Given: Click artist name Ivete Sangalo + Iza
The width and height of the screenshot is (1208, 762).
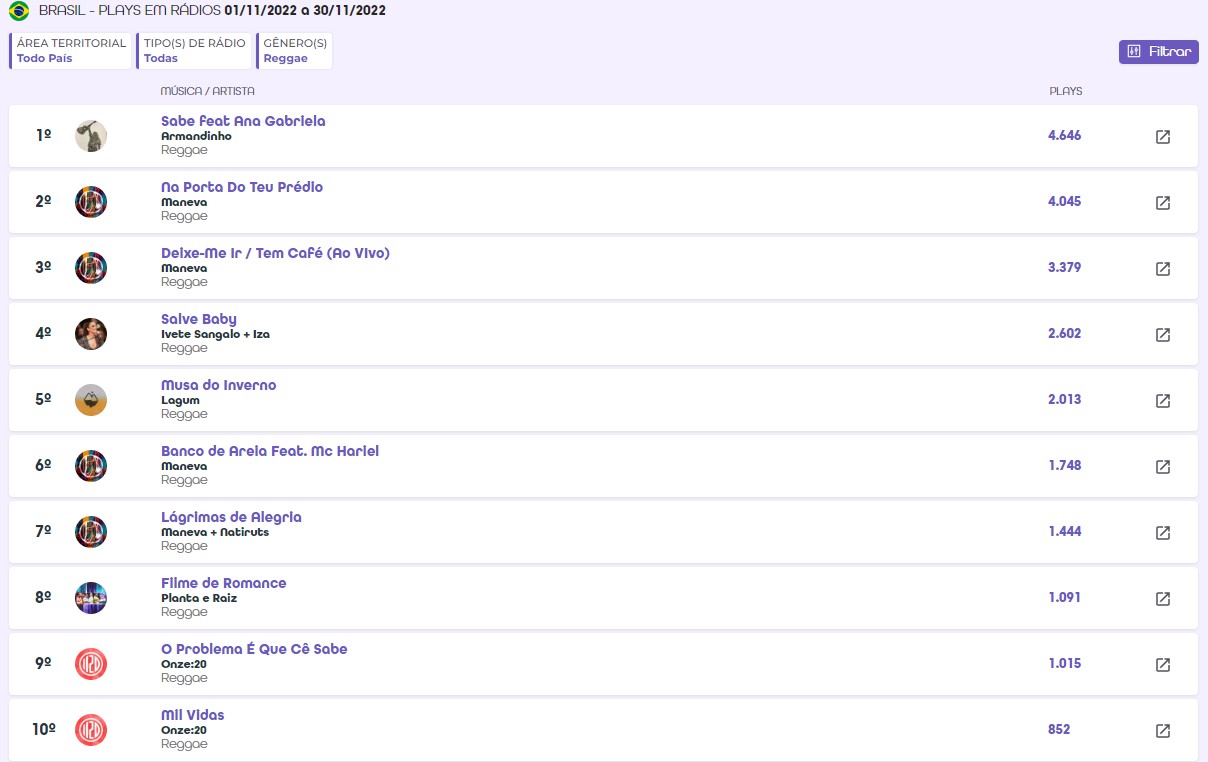Looking at the screenshot, I should pyautogui.click(x=215, y=334).
